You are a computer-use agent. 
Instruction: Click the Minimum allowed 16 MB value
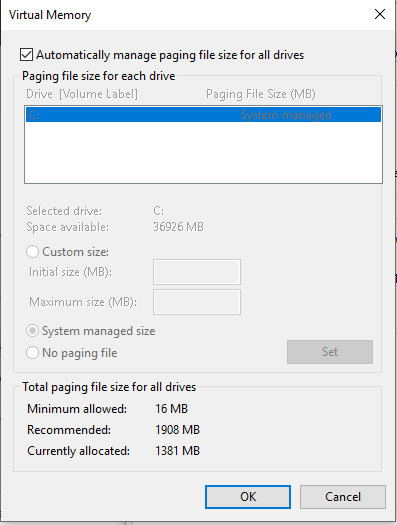[171, 409]
